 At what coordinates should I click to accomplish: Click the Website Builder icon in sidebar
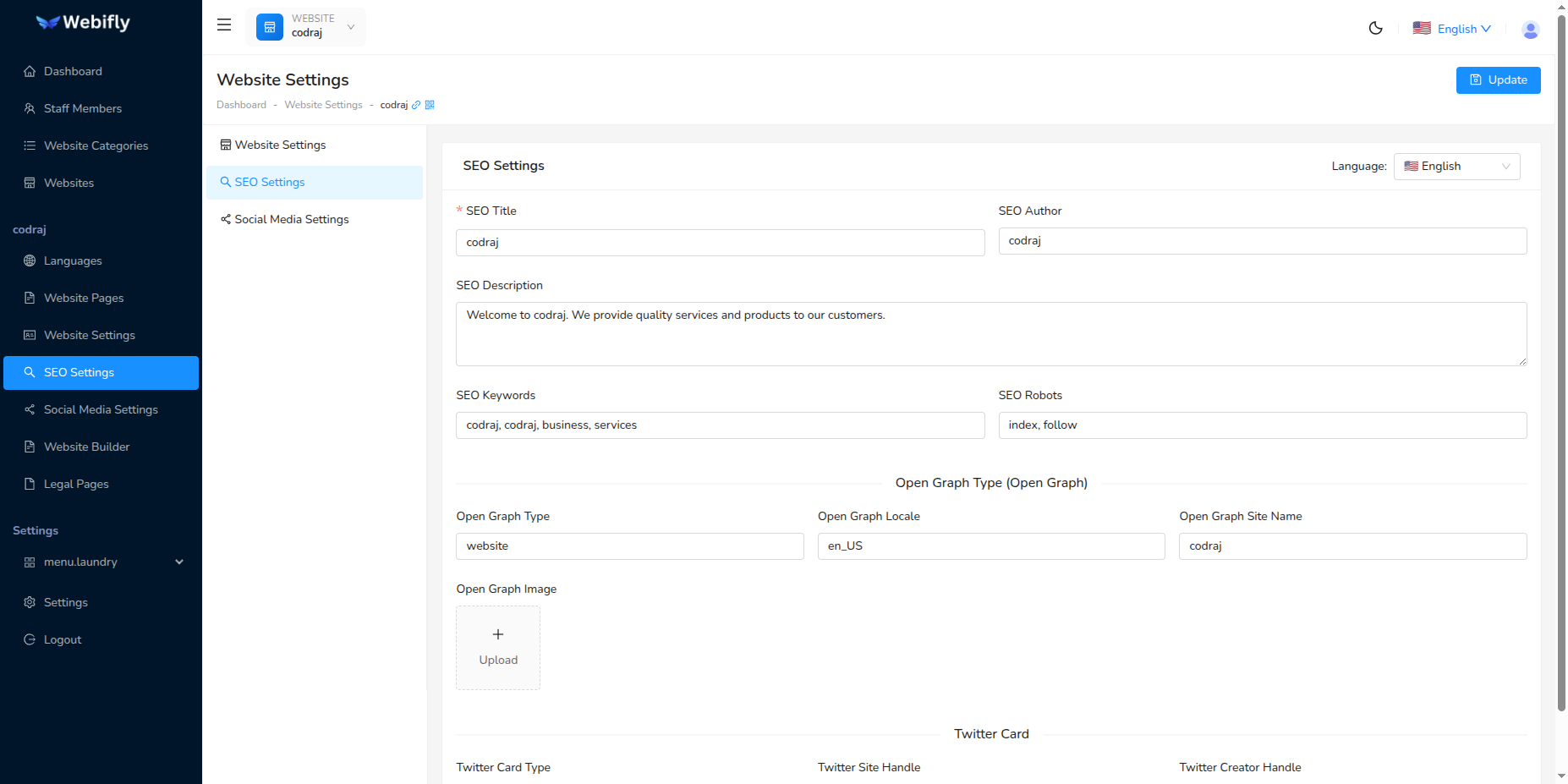tap(29, 447)
